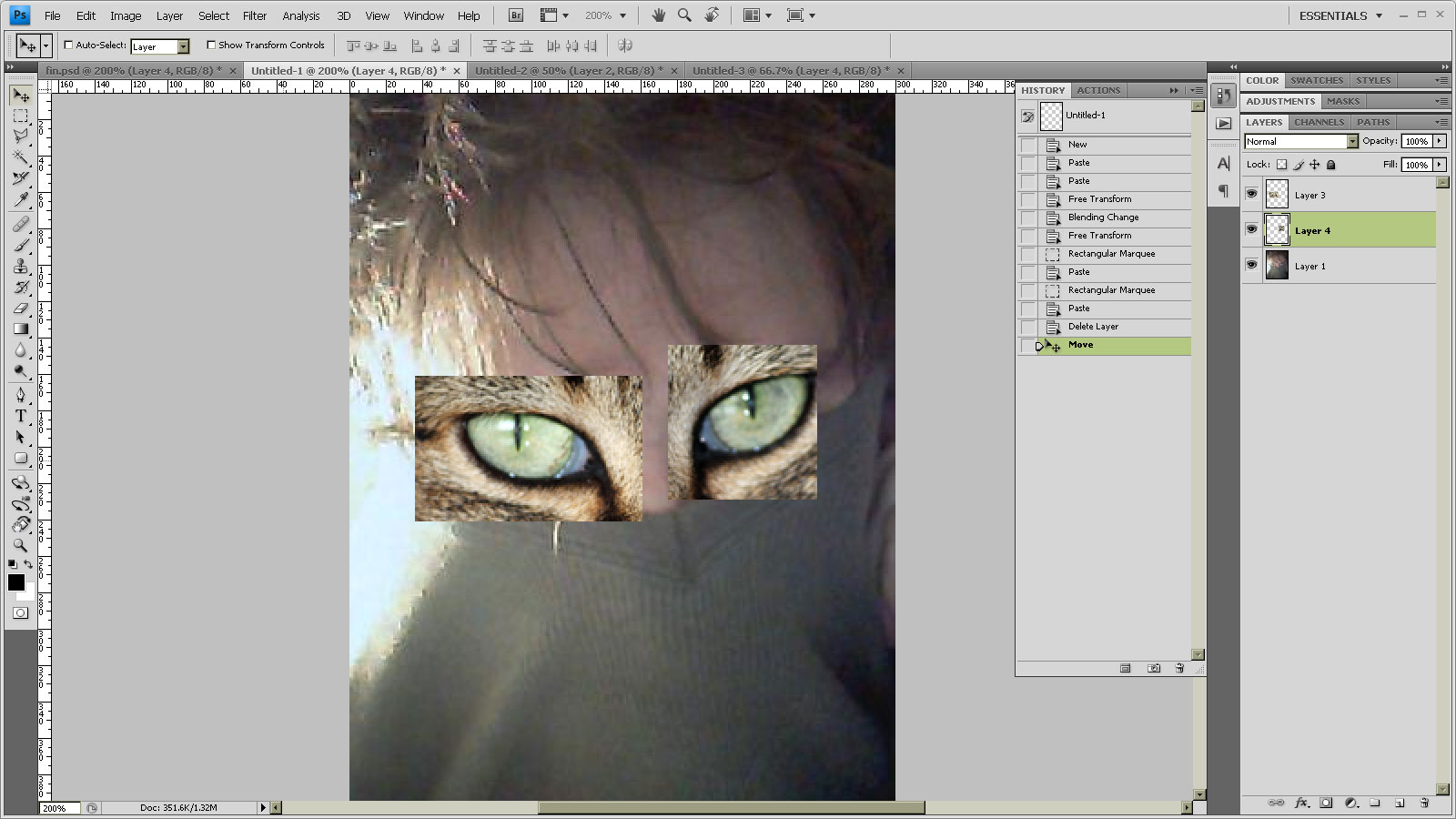
Task: Toggle lock image pixels brush icon
Action: click(x=1299, y=165)
